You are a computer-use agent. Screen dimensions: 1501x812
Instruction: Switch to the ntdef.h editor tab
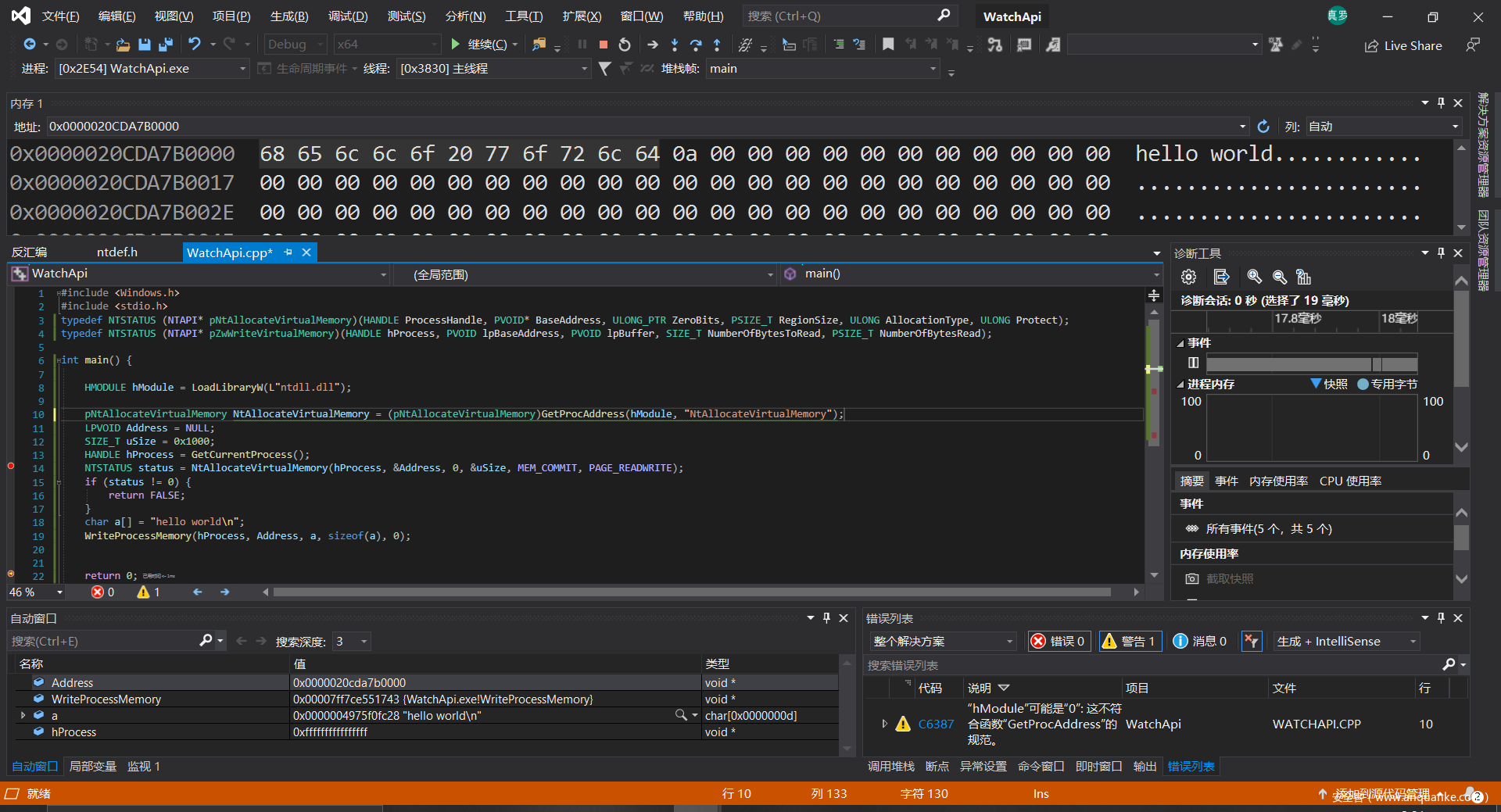coord(117,252)
